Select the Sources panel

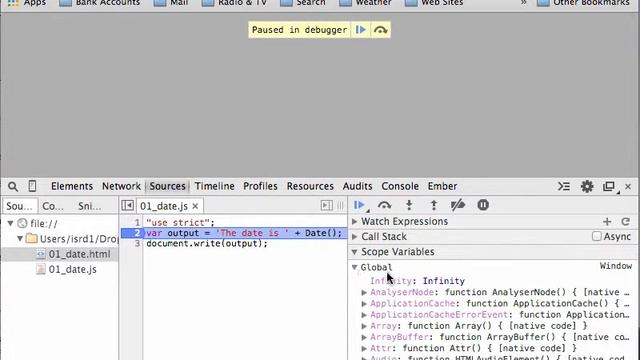click(167, 186)
